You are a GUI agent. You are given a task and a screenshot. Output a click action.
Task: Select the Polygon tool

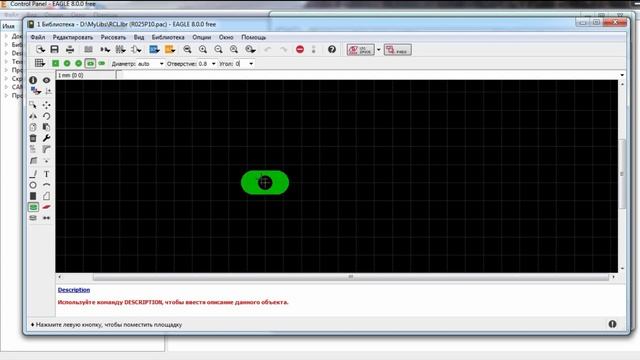coord(47,196)
